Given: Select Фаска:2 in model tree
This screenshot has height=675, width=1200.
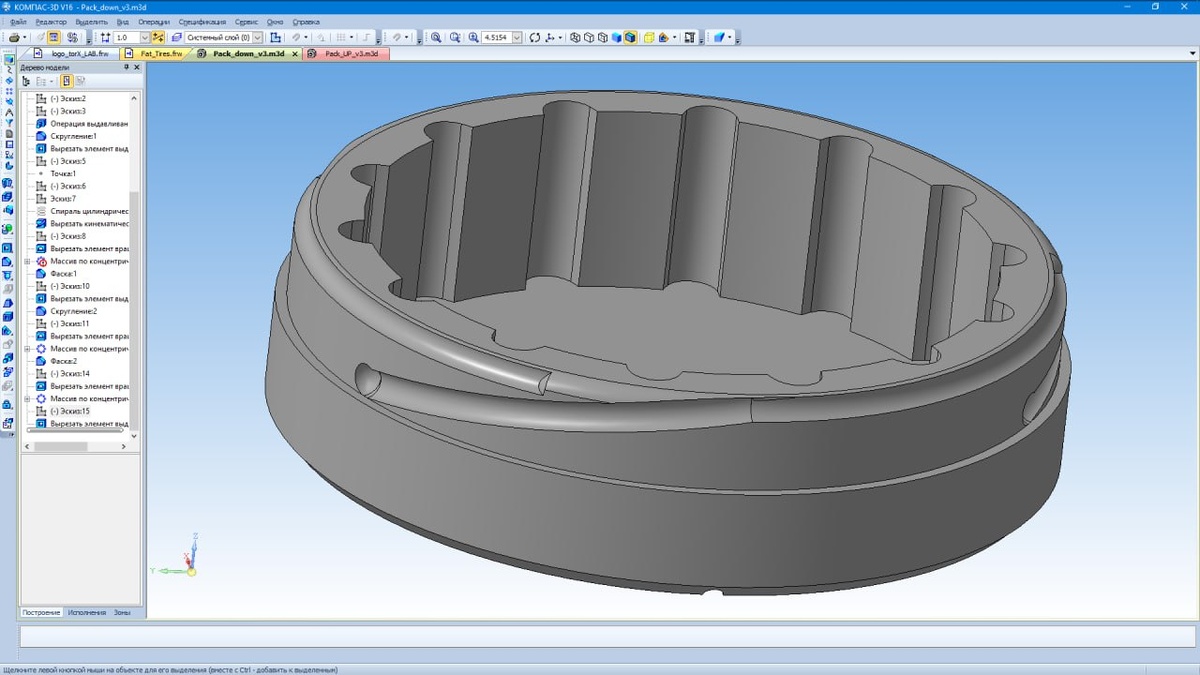Looking at the screenshot, I should [63, 361].
